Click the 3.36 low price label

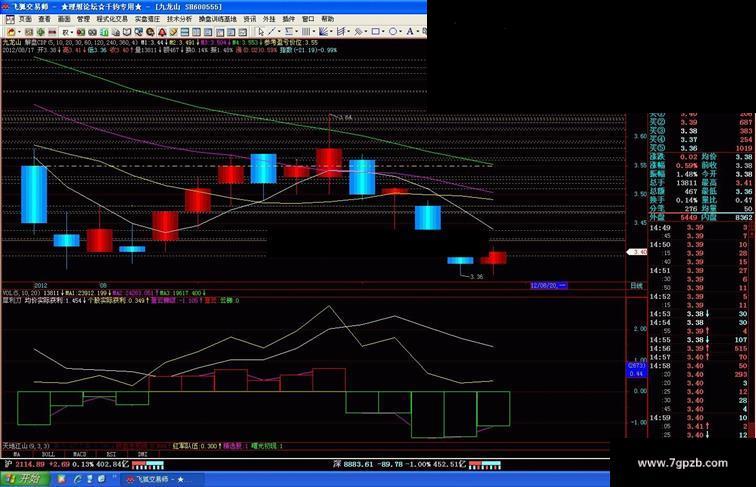pos(476,277)
